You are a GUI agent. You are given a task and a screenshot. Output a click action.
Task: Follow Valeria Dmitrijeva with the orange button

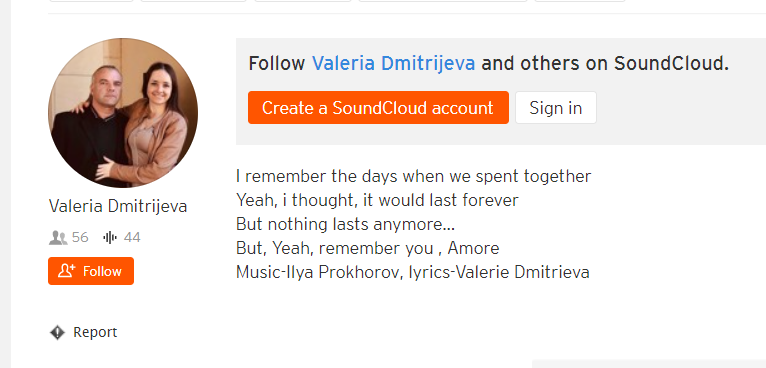[x=91, y=271]
